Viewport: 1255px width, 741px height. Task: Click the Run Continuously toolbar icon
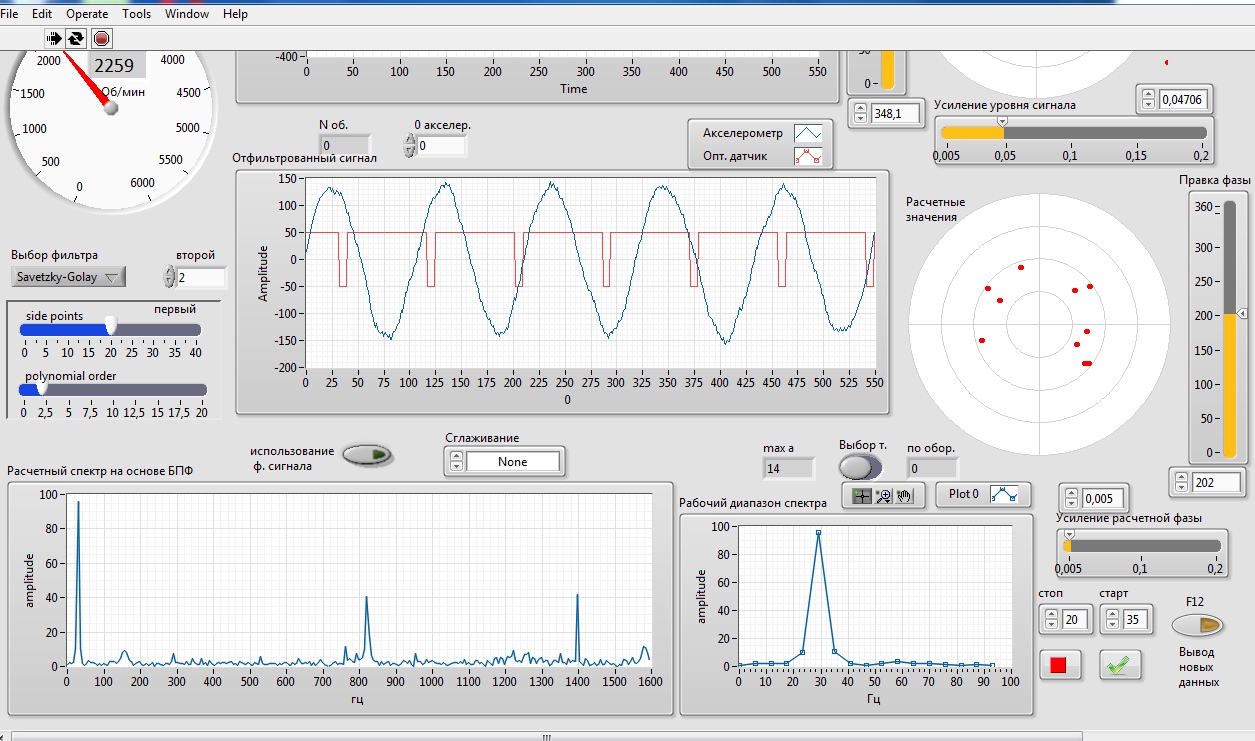[x=76, y=38]
